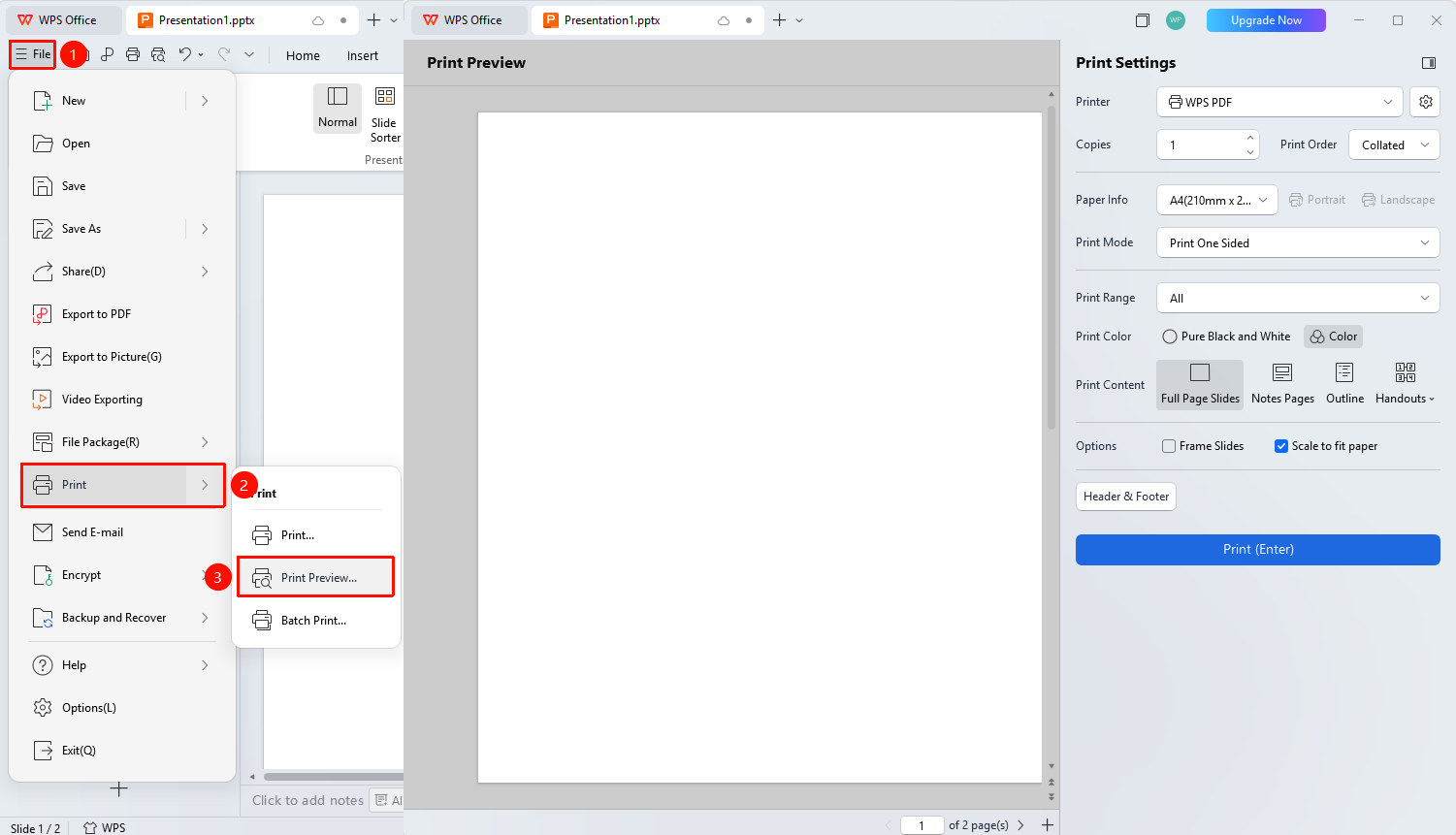Collapse Print Settings panel icon
The image size is (1456, 835).
[1429, 63]
